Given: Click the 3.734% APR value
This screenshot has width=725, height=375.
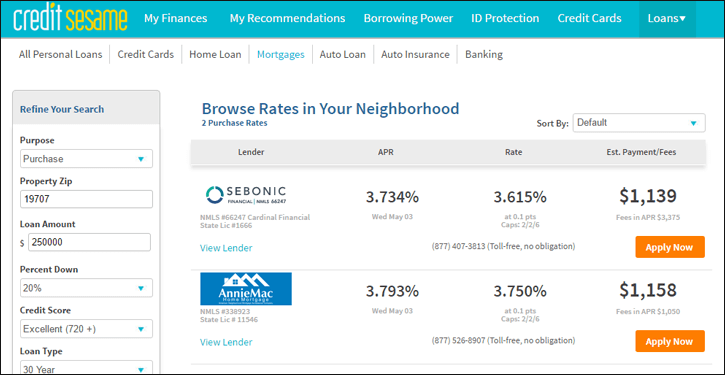Looking at the screenshot, I should [x=393, y=197].
